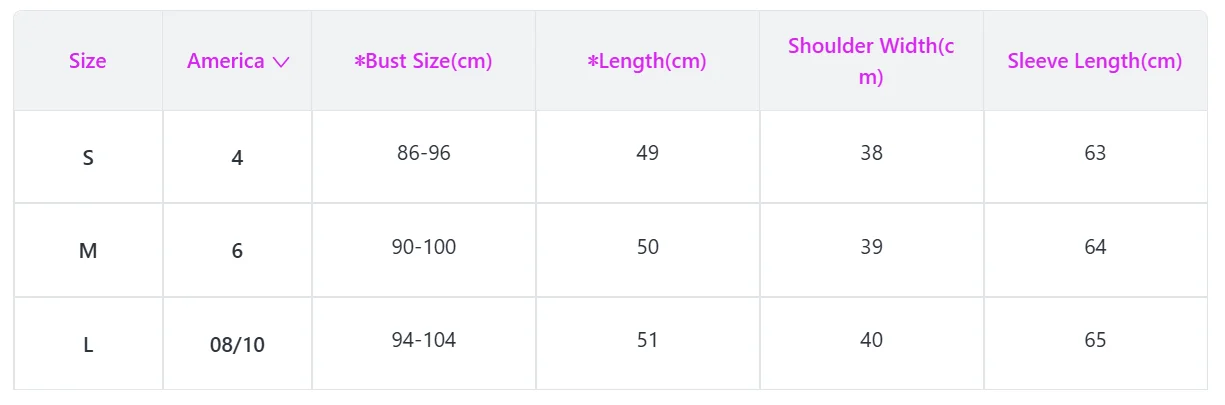The image size is (1225, 405).
Task: Click the 86-96 bust size cell
Action: 423,153
